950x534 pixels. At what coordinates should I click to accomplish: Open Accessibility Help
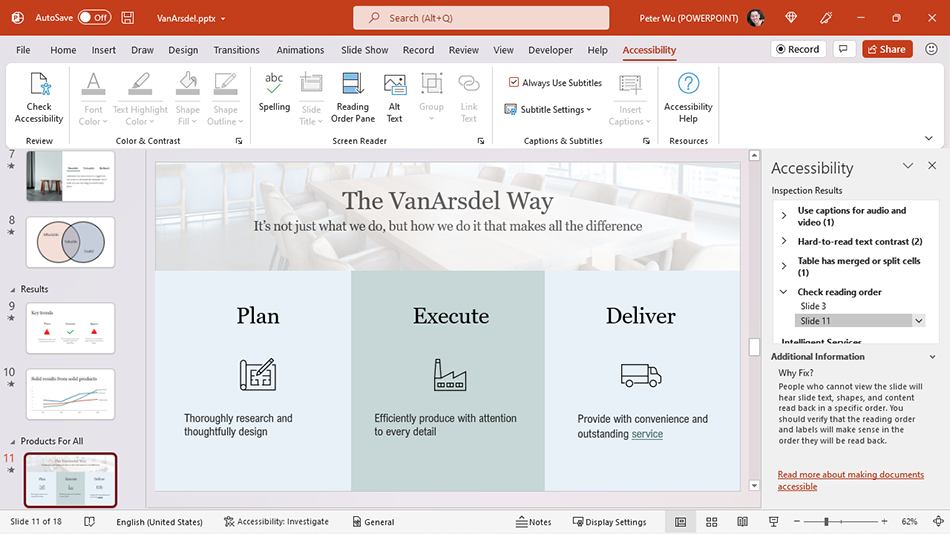(688, 98)
